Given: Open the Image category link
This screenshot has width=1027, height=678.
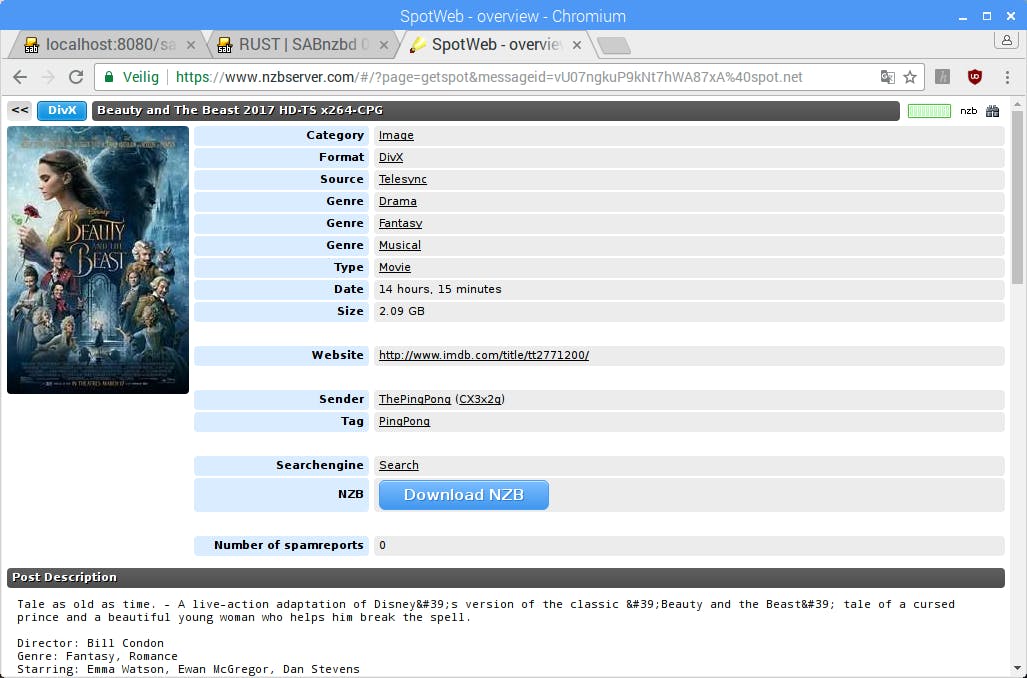Looking at the screenshot, I should point(396,135).
